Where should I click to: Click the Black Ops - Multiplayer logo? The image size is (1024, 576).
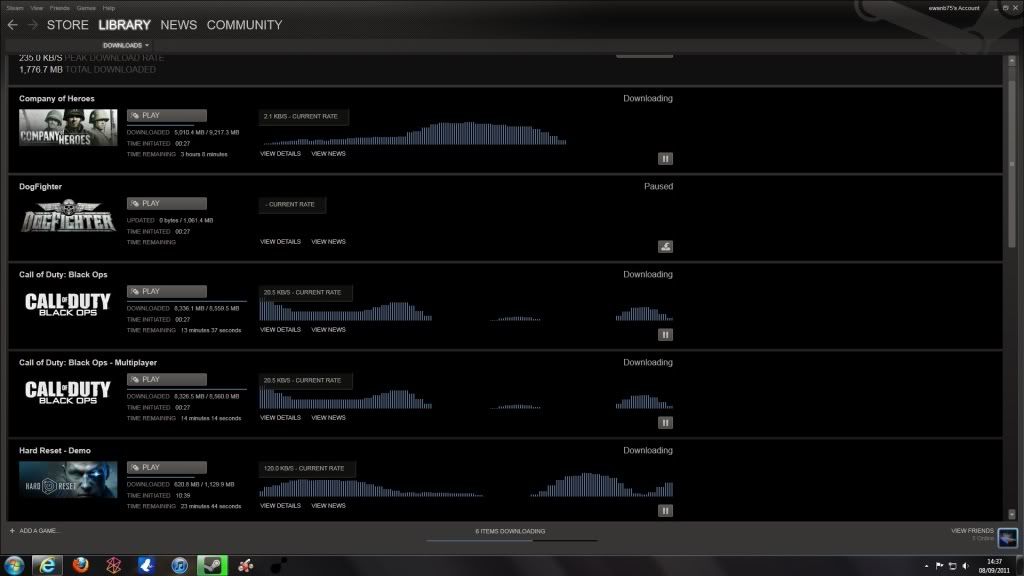68,392
